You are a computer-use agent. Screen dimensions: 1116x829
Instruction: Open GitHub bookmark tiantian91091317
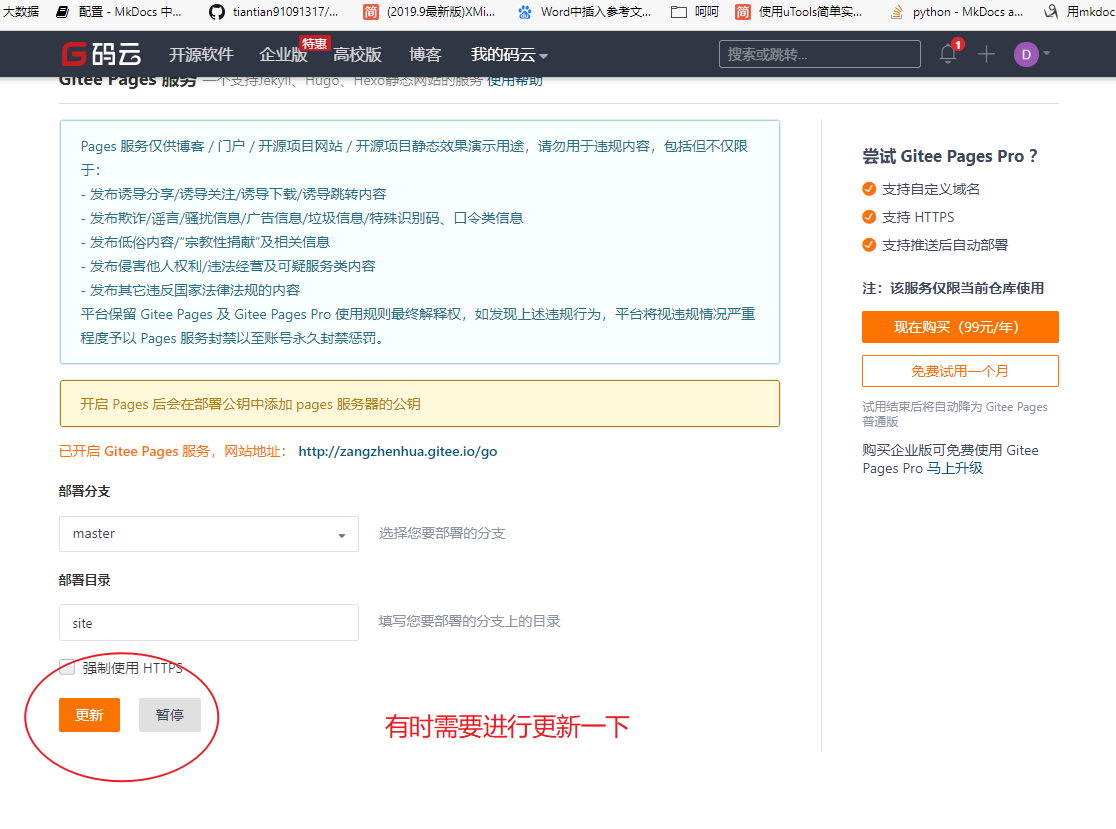click(274, 11)
